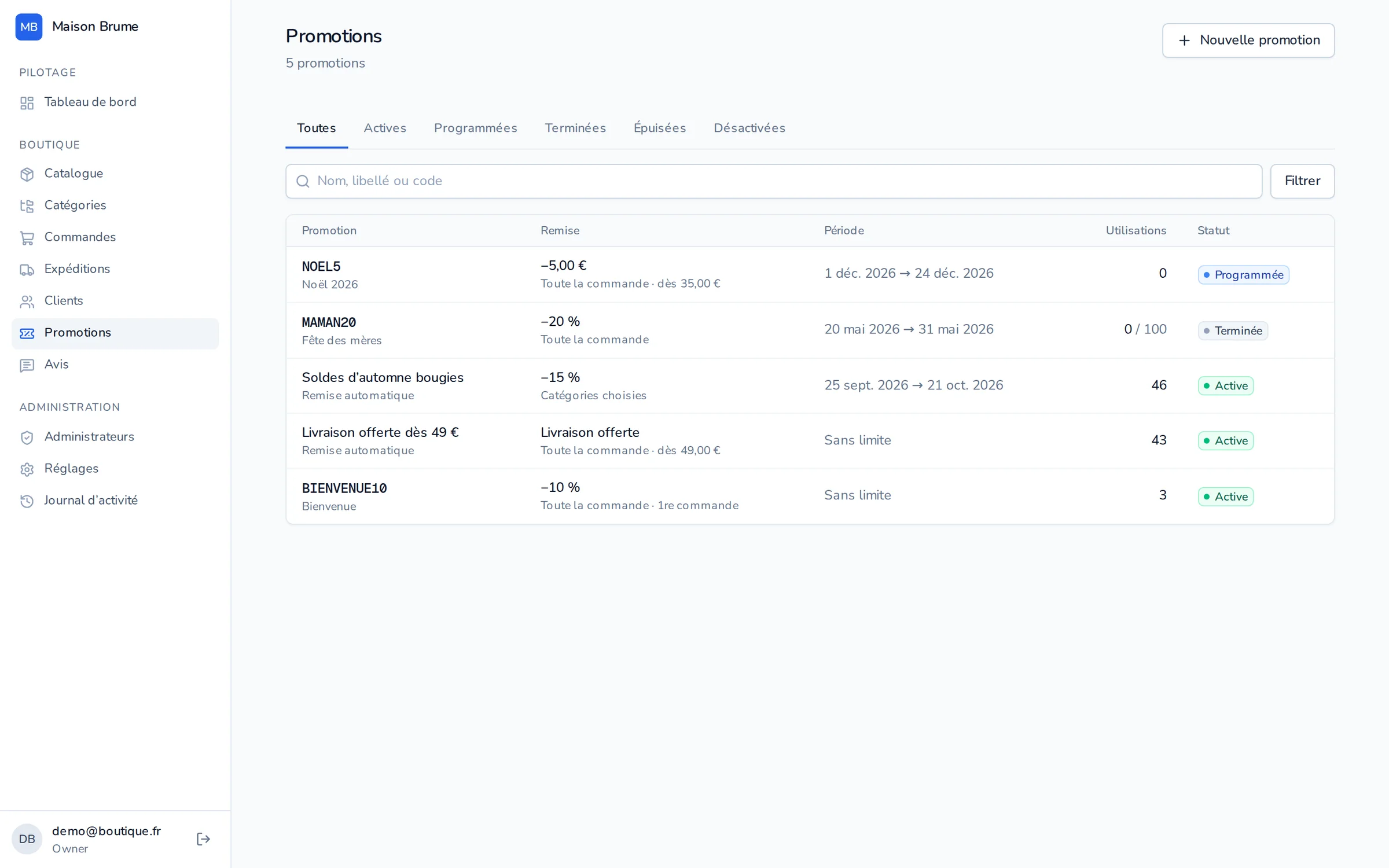This screenshot has height=868, width=1389.
Task: Open the NOEL5 promotion row
Action: 810,274
